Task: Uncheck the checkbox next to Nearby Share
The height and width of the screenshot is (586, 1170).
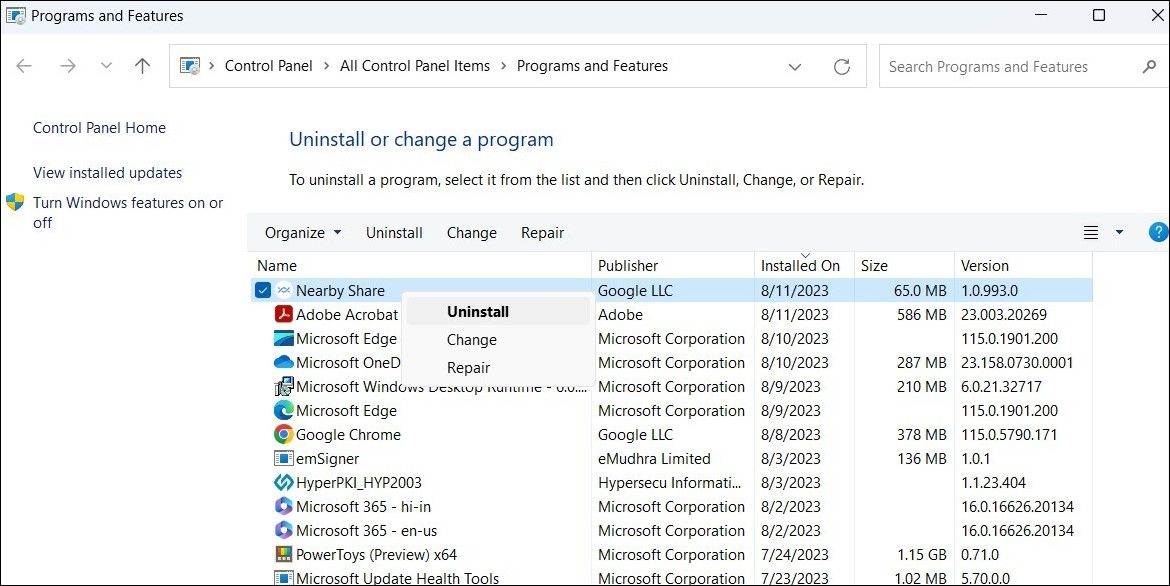Action: tap(262, 290)
